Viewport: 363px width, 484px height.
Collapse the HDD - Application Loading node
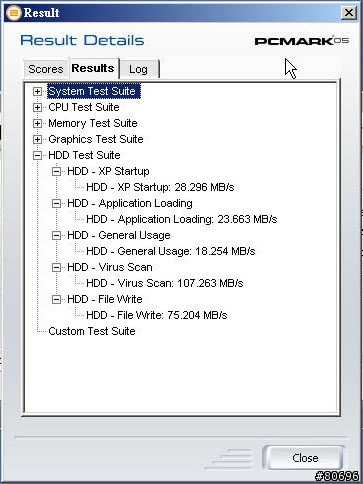[56, 203]
